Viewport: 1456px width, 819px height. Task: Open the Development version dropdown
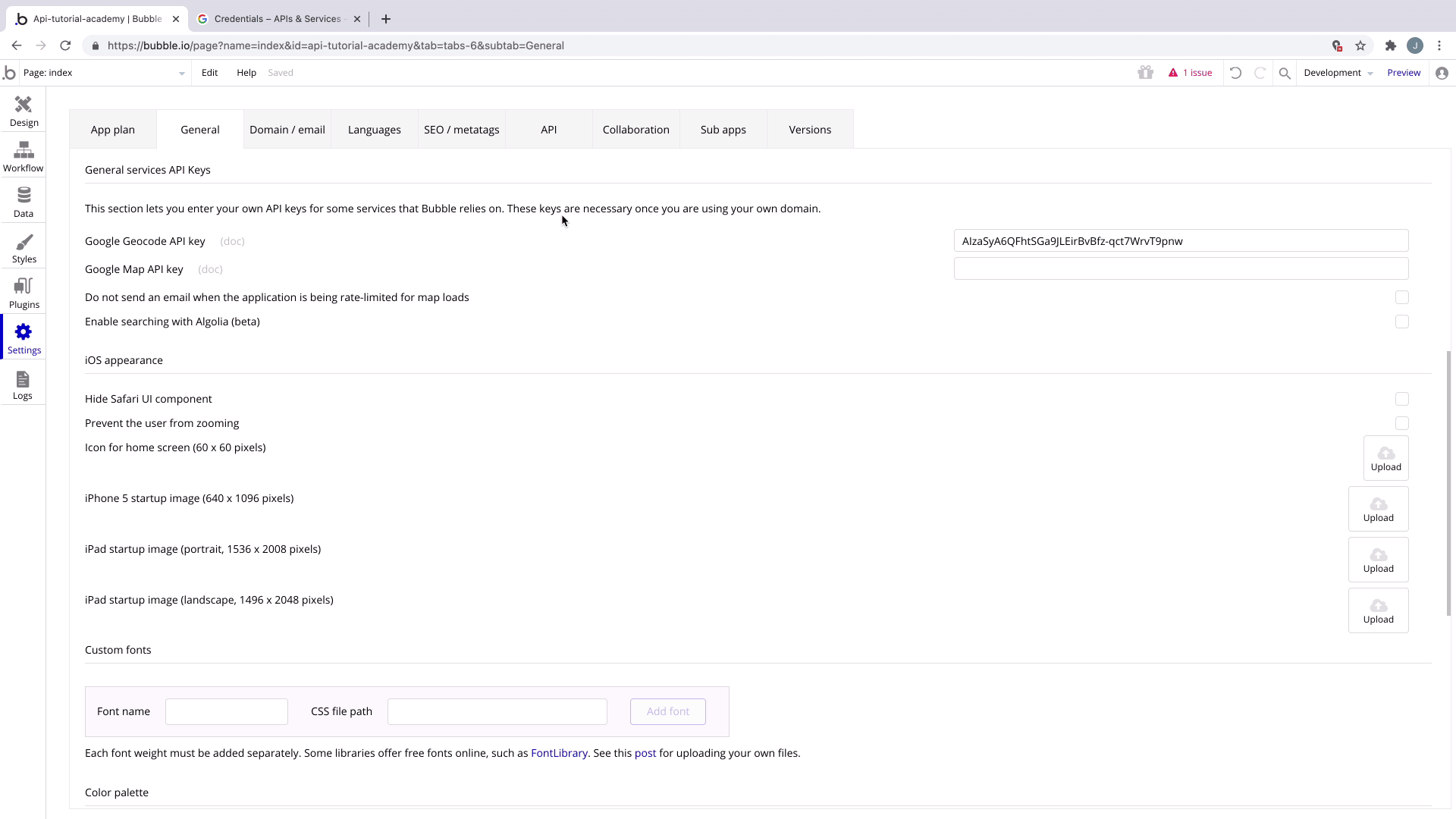click(1338, 73)
